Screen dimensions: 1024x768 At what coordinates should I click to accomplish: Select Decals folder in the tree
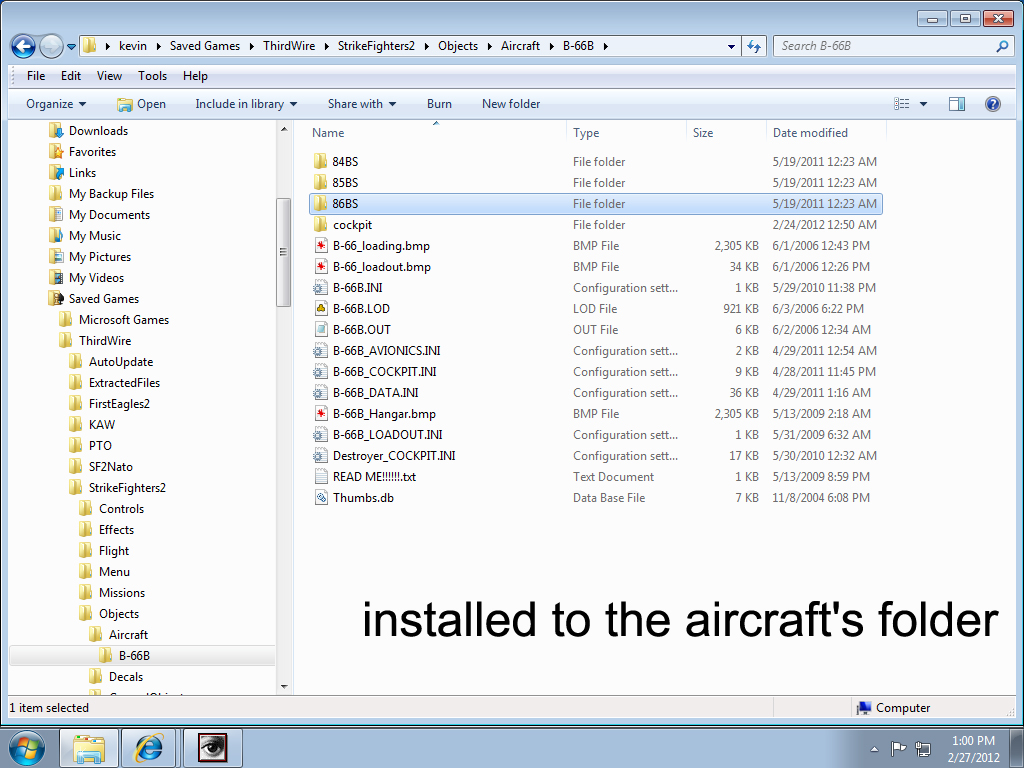tap(125, 677)
